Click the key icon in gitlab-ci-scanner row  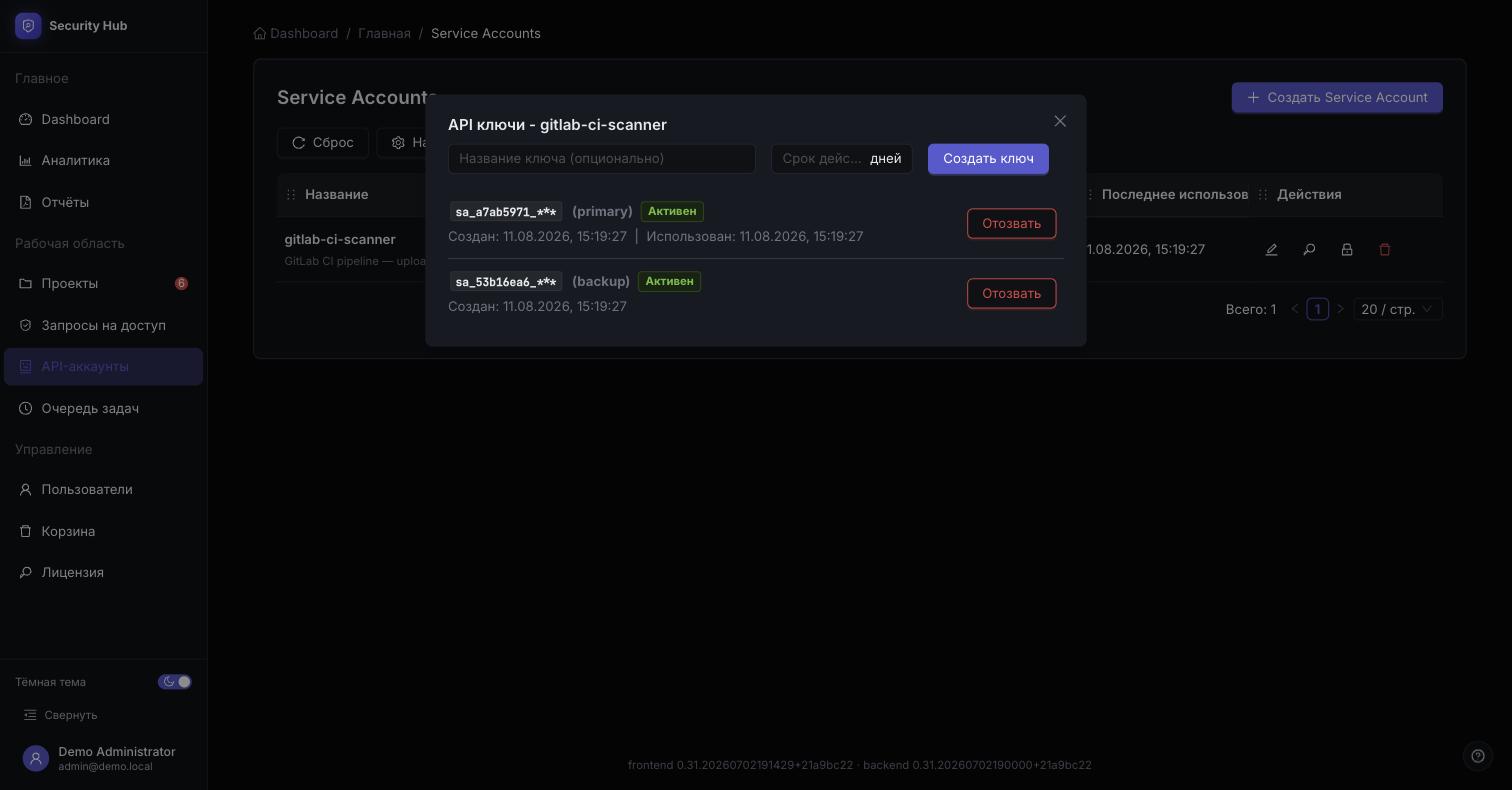1309,249
